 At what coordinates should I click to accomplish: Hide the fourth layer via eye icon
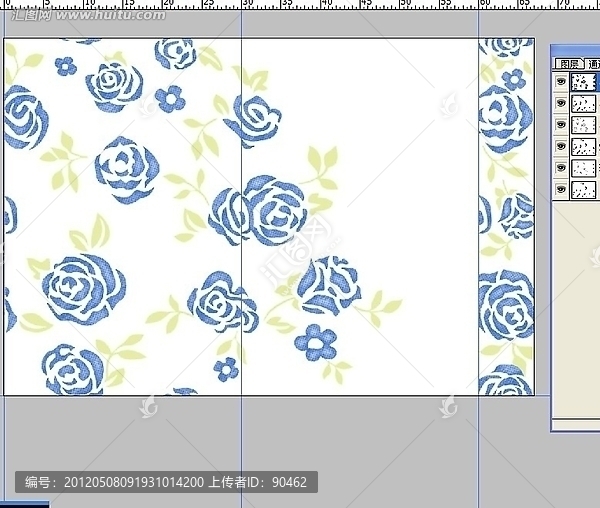561,146
